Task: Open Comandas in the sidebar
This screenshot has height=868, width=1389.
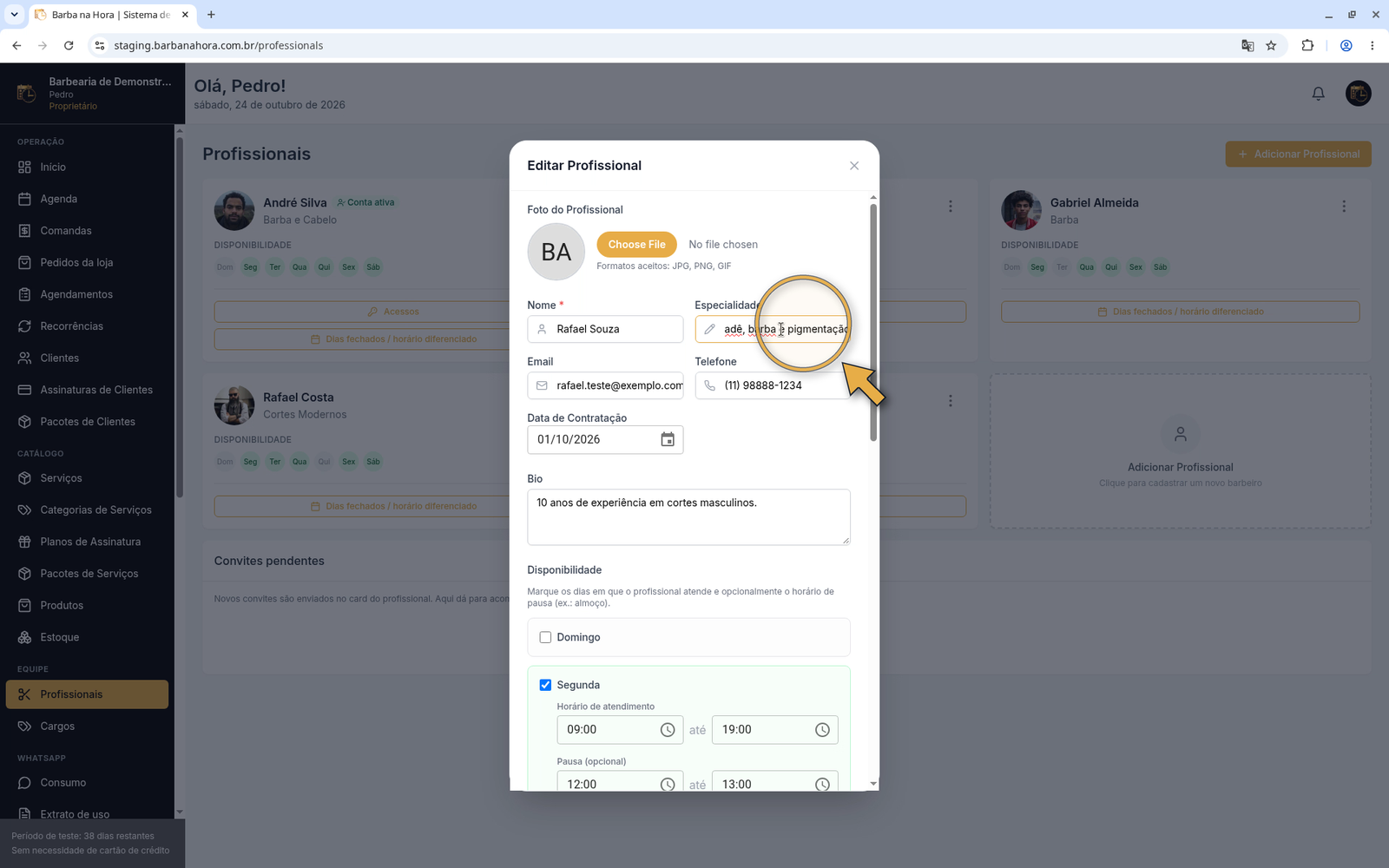Action: coord(87,231)
